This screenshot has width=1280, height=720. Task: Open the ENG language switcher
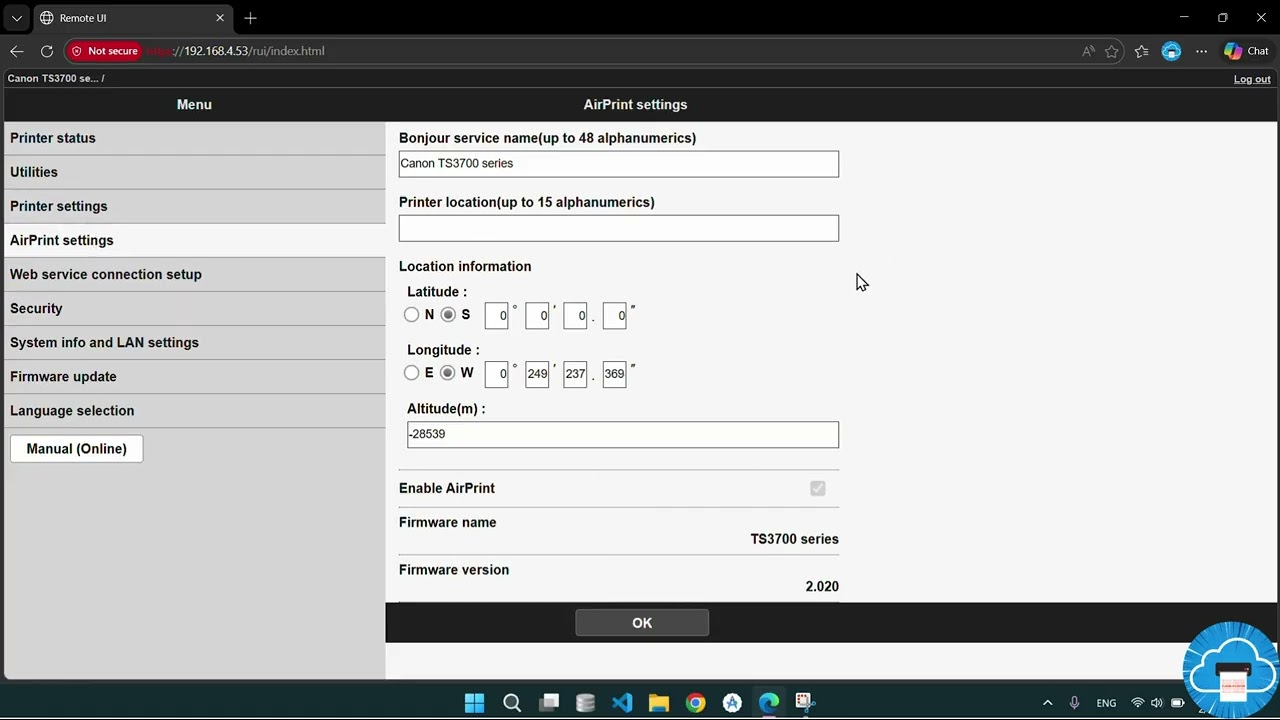point(1106,703)
